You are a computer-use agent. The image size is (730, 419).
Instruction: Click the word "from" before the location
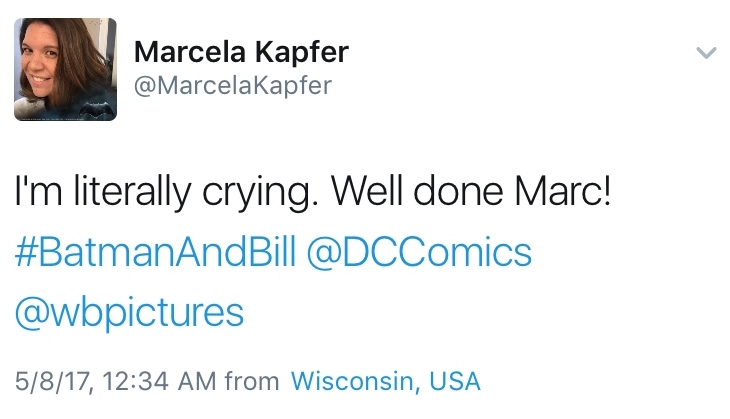[251, 381]
